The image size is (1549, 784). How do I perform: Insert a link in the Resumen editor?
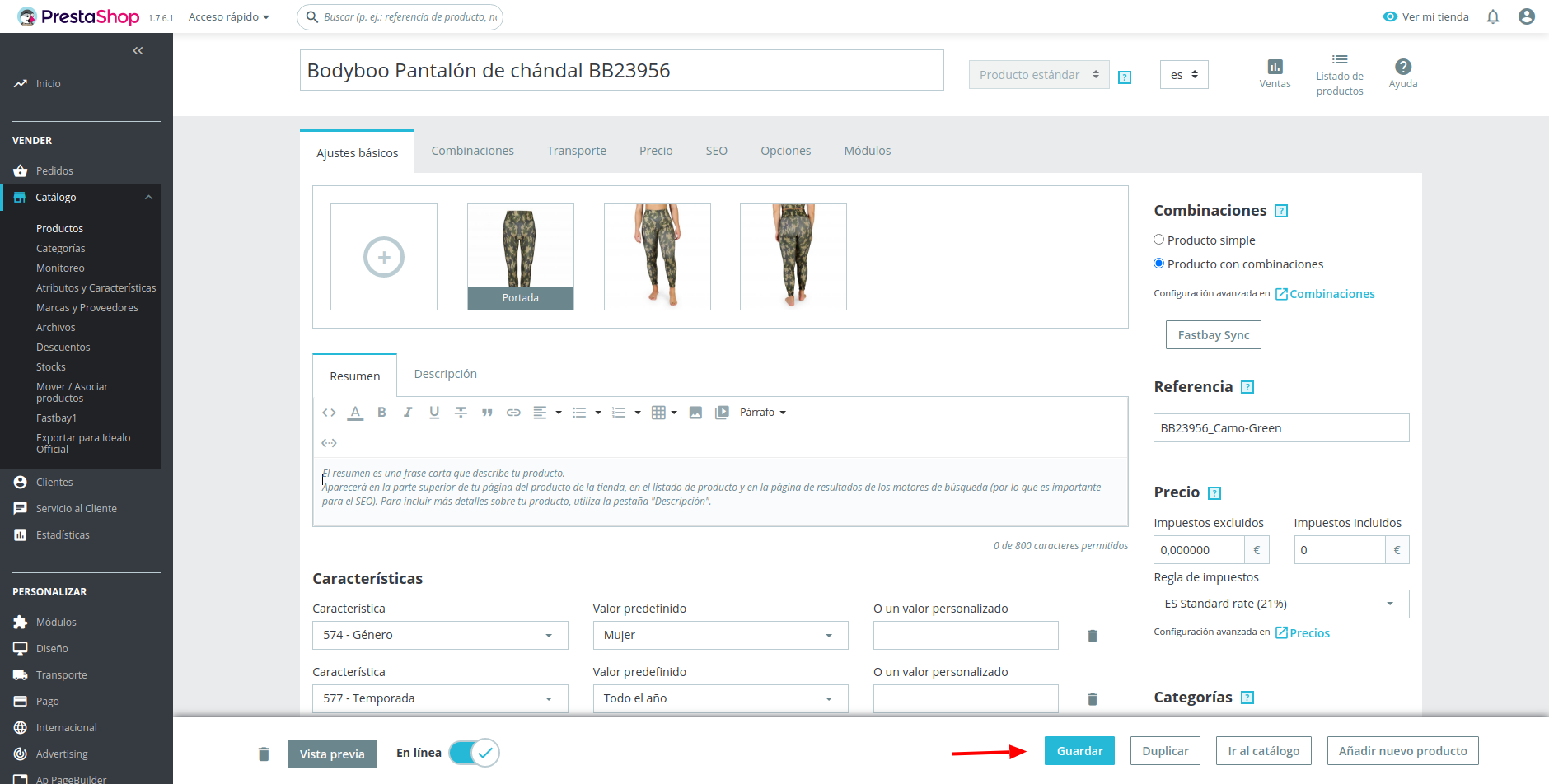513,413
